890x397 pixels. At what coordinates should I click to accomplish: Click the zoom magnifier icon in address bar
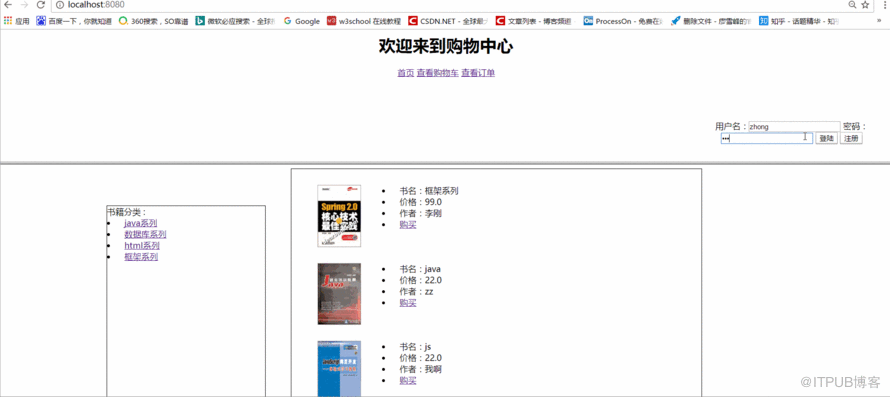(852, 5)
